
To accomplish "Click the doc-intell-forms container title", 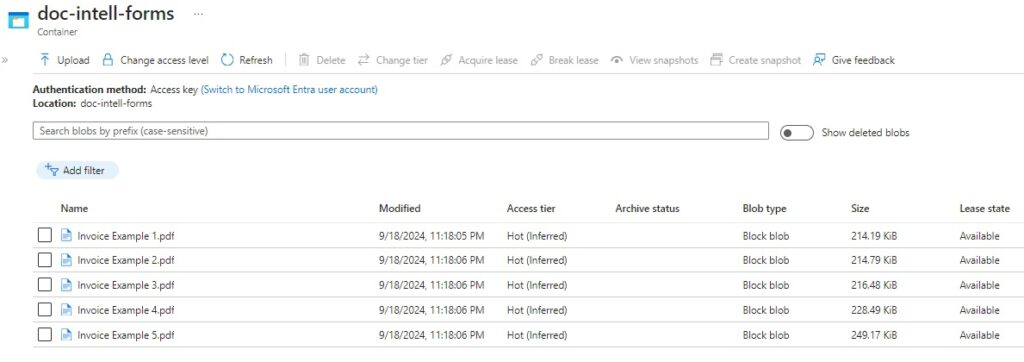I will click(106, 13).
